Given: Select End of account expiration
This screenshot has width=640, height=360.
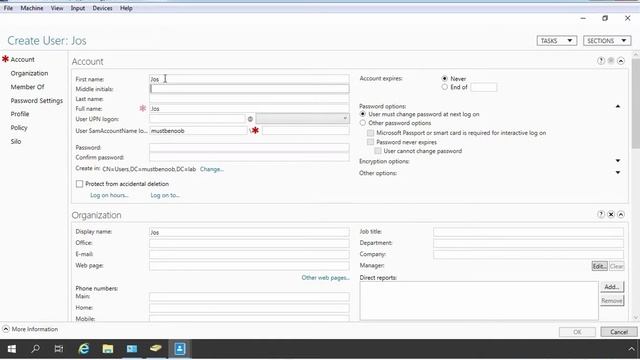Looking at the screenshot, I should click(444, 87).
